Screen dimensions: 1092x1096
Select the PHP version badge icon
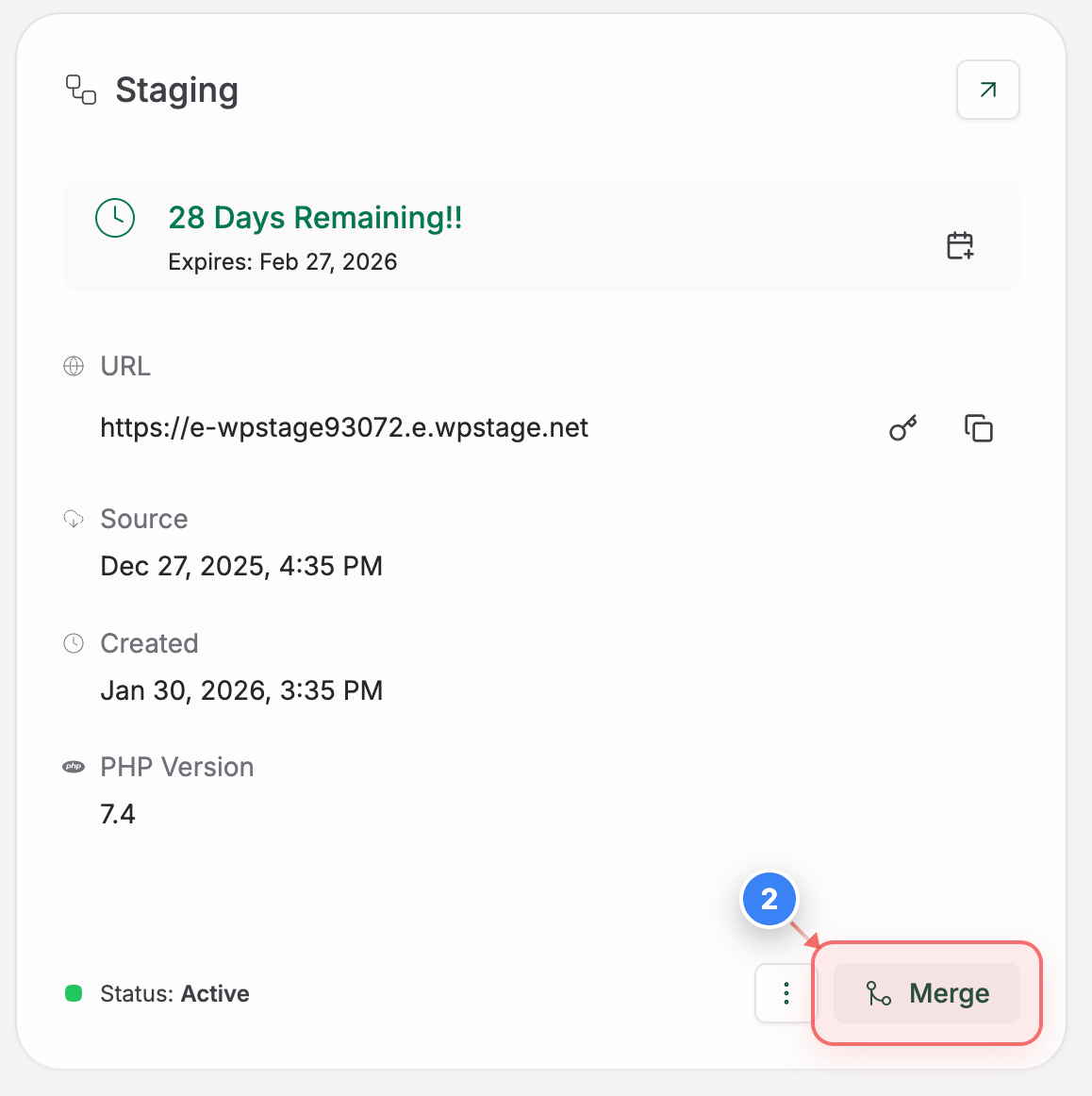pyautogui.click(x=75, y=766)
